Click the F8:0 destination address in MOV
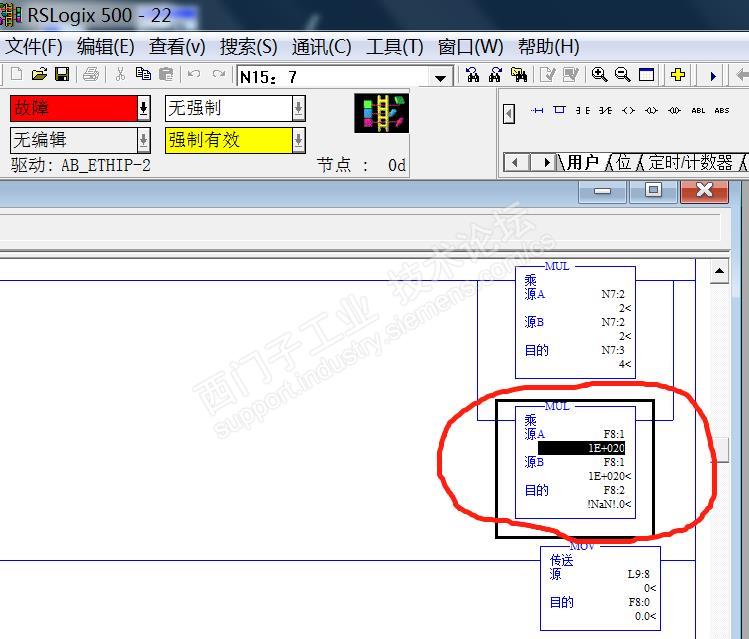The height and width of the screenshot is (639, 749). 639,602
